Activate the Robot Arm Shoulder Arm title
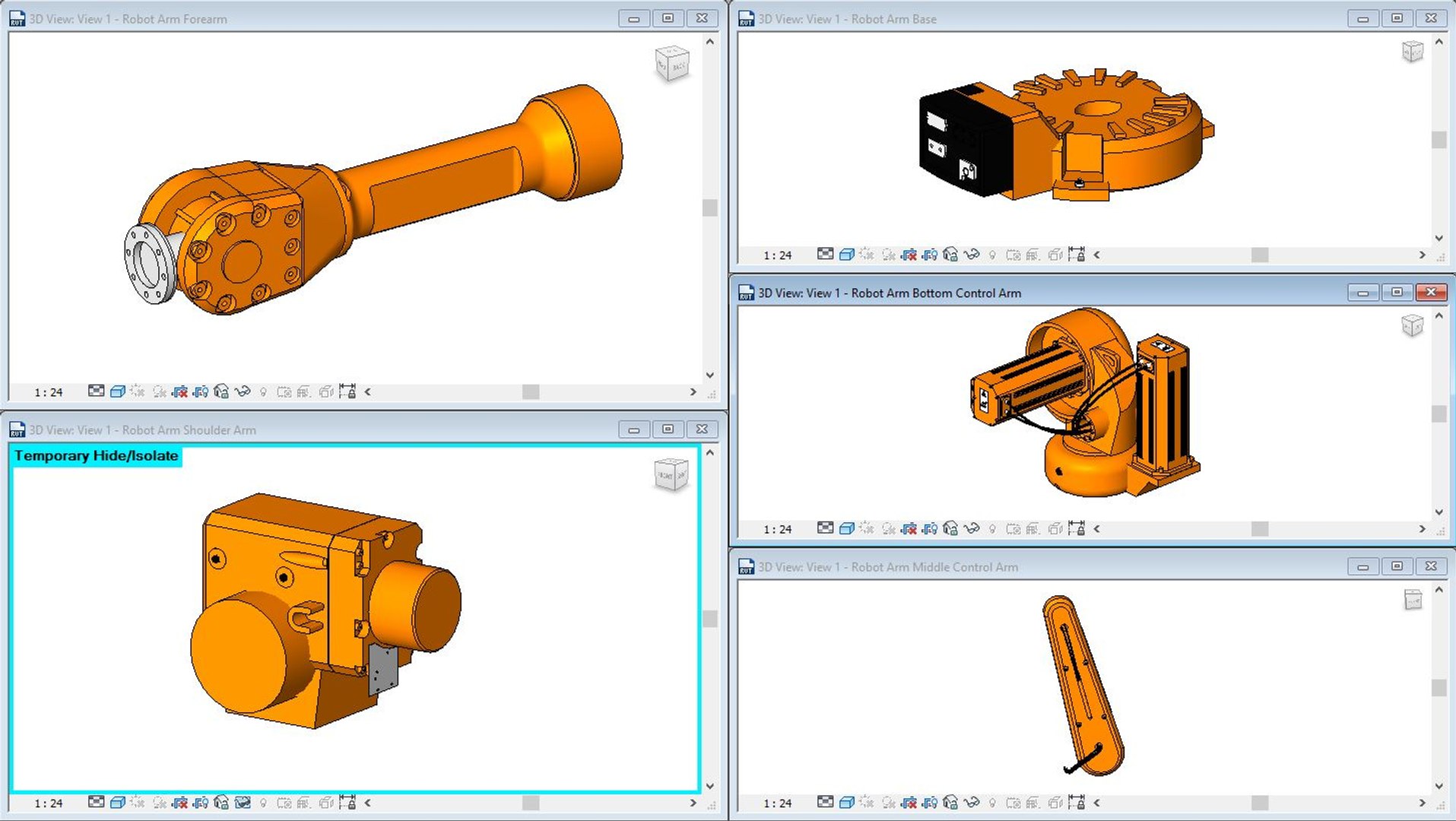Image resolution: width=1456 pixels, height=821 pixels. click(142, 430)
